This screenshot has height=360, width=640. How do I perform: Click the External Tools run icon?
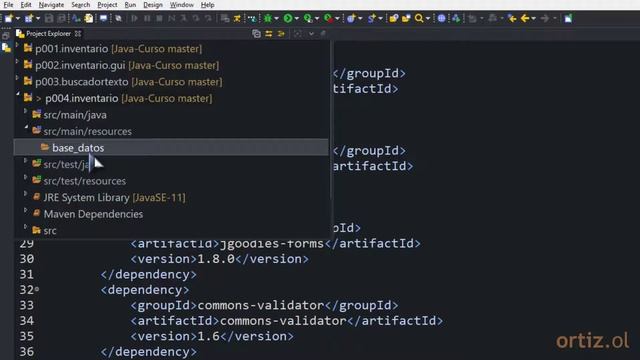(328, 18)
